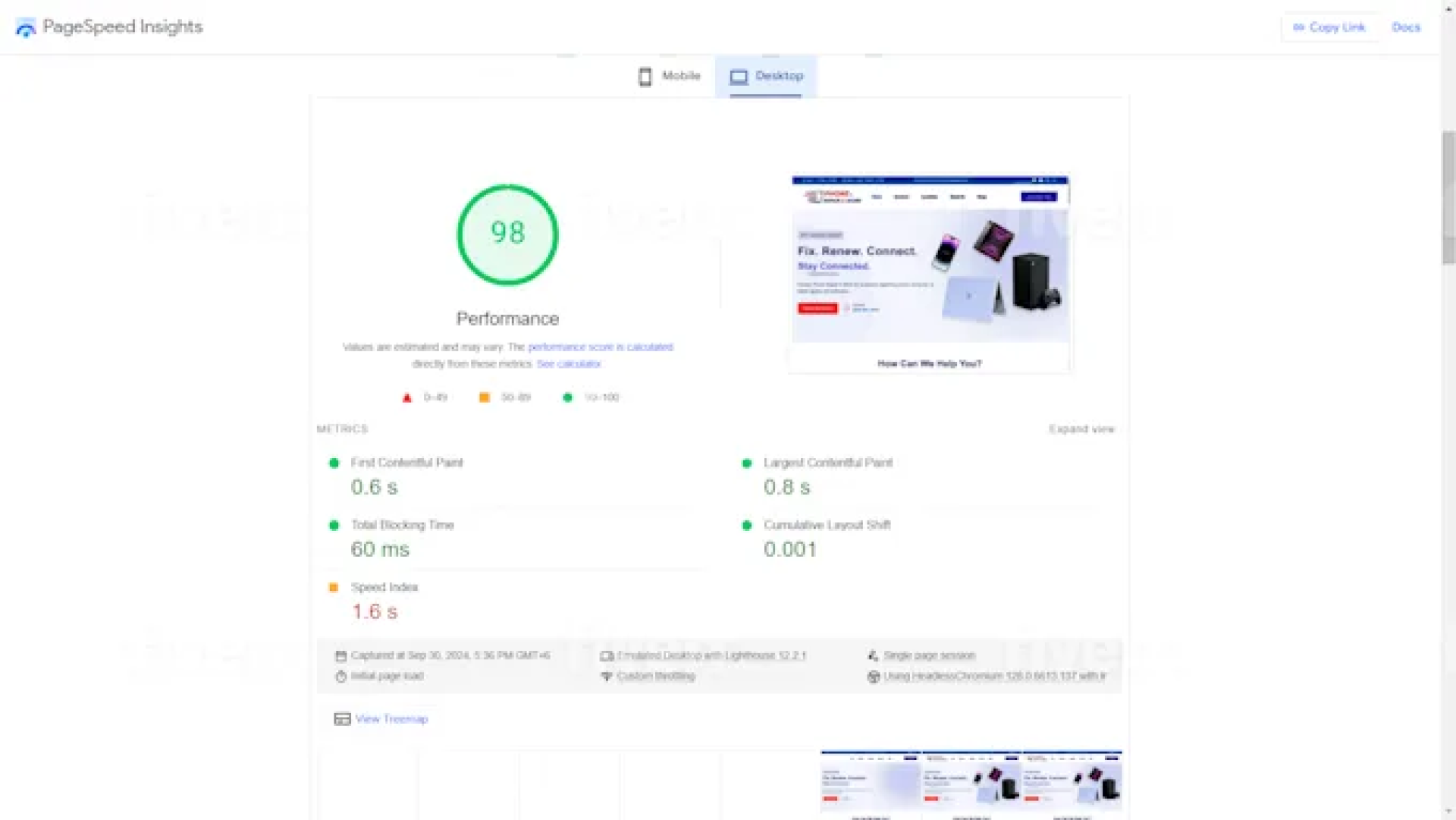Click the calendar icon beside capture date
This screenshot has width=1456, height=820.
pyautogui.click(x=340, y=656)
